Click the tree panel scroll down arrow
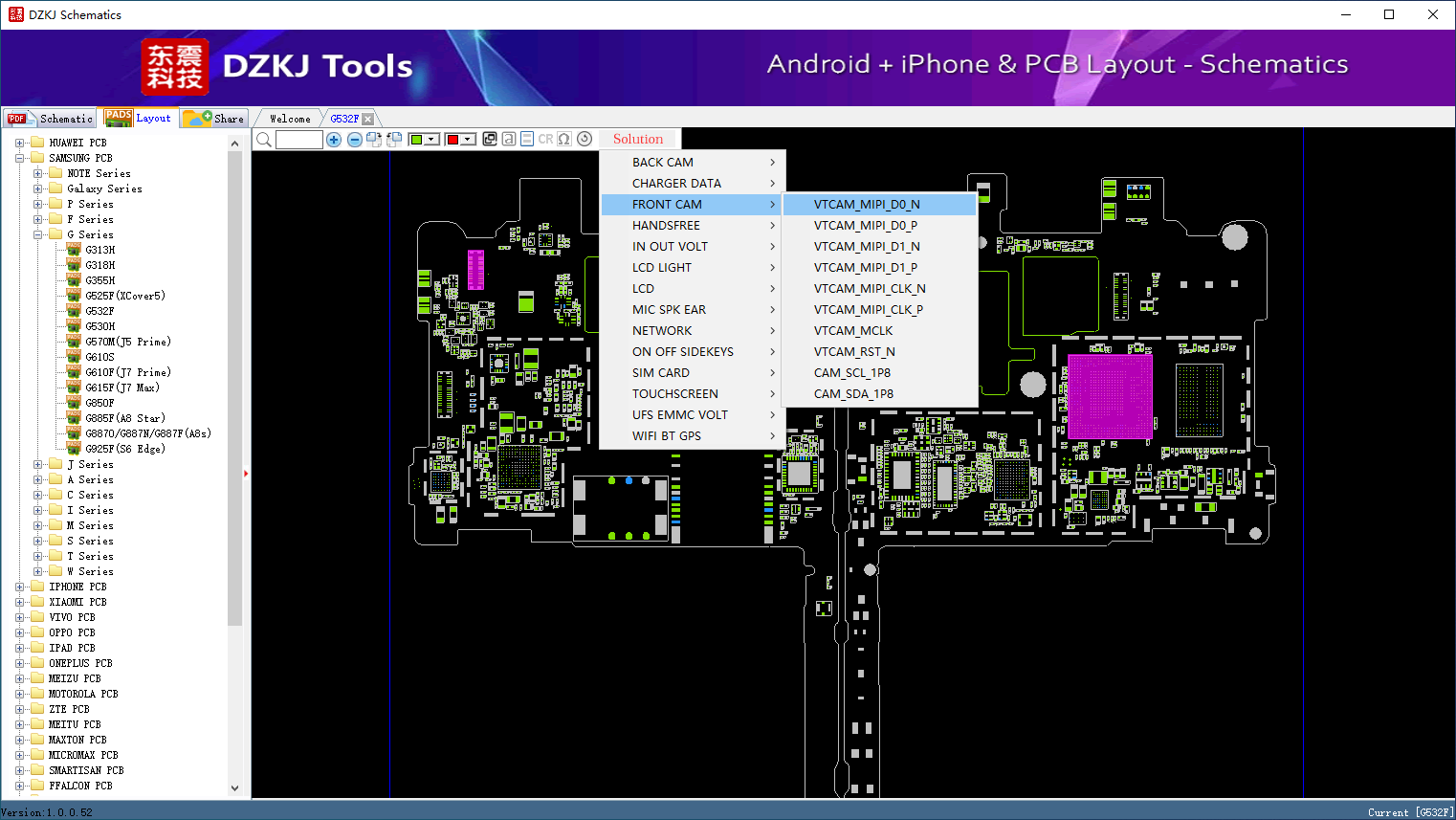Image resolution: width=1456 pixels, height=820 pixels. pos(235,788)
